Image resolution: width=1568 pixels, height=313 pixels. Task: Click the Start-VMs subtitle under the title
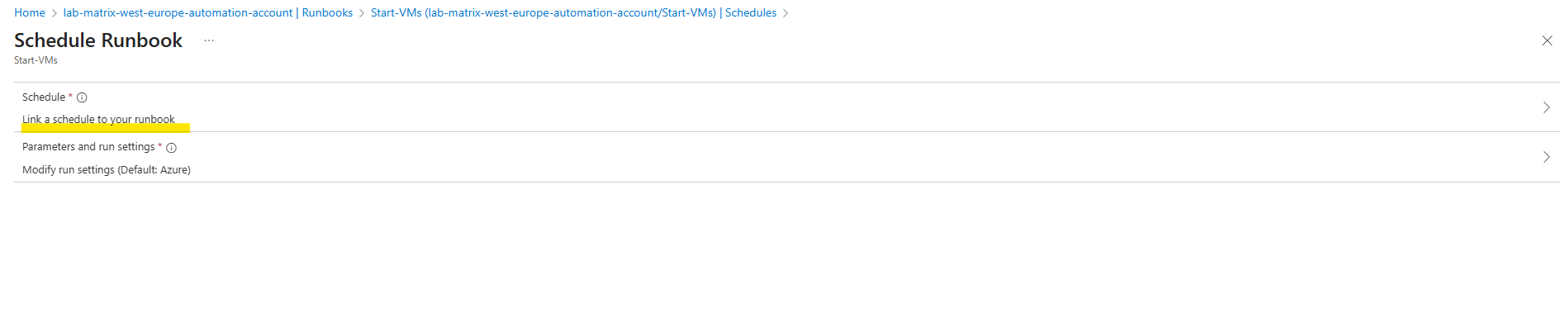coord(36,60)
